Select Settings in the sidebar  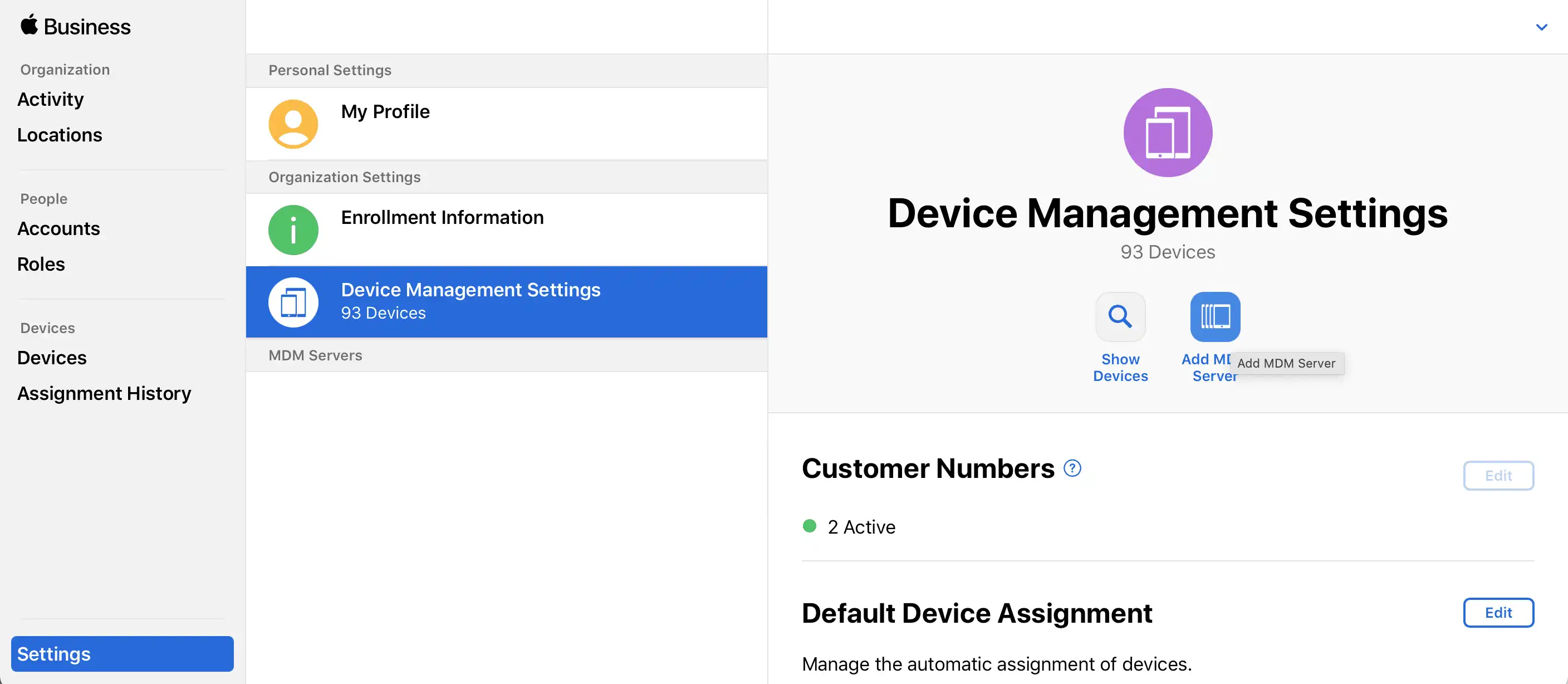tap(122, 653)
